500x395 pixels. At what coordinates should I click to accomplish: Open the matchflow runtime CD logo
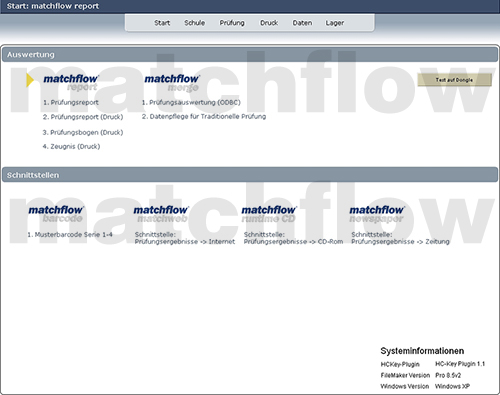coord(269,214)
